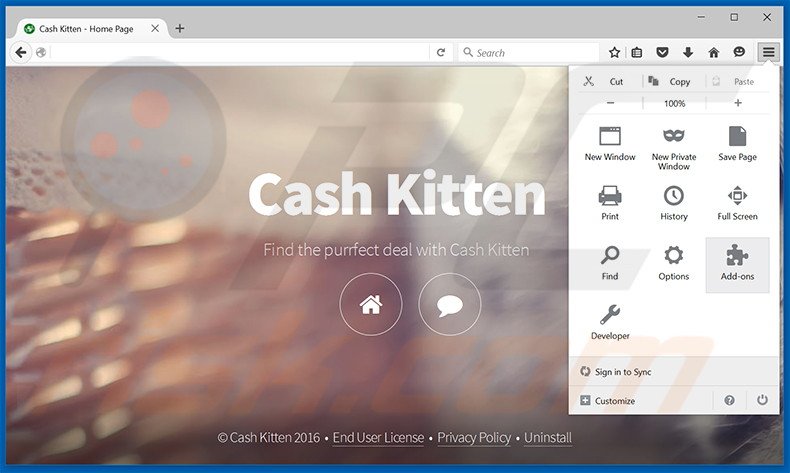
Task: Minimize the Firefox window
Action: (701, 18)
